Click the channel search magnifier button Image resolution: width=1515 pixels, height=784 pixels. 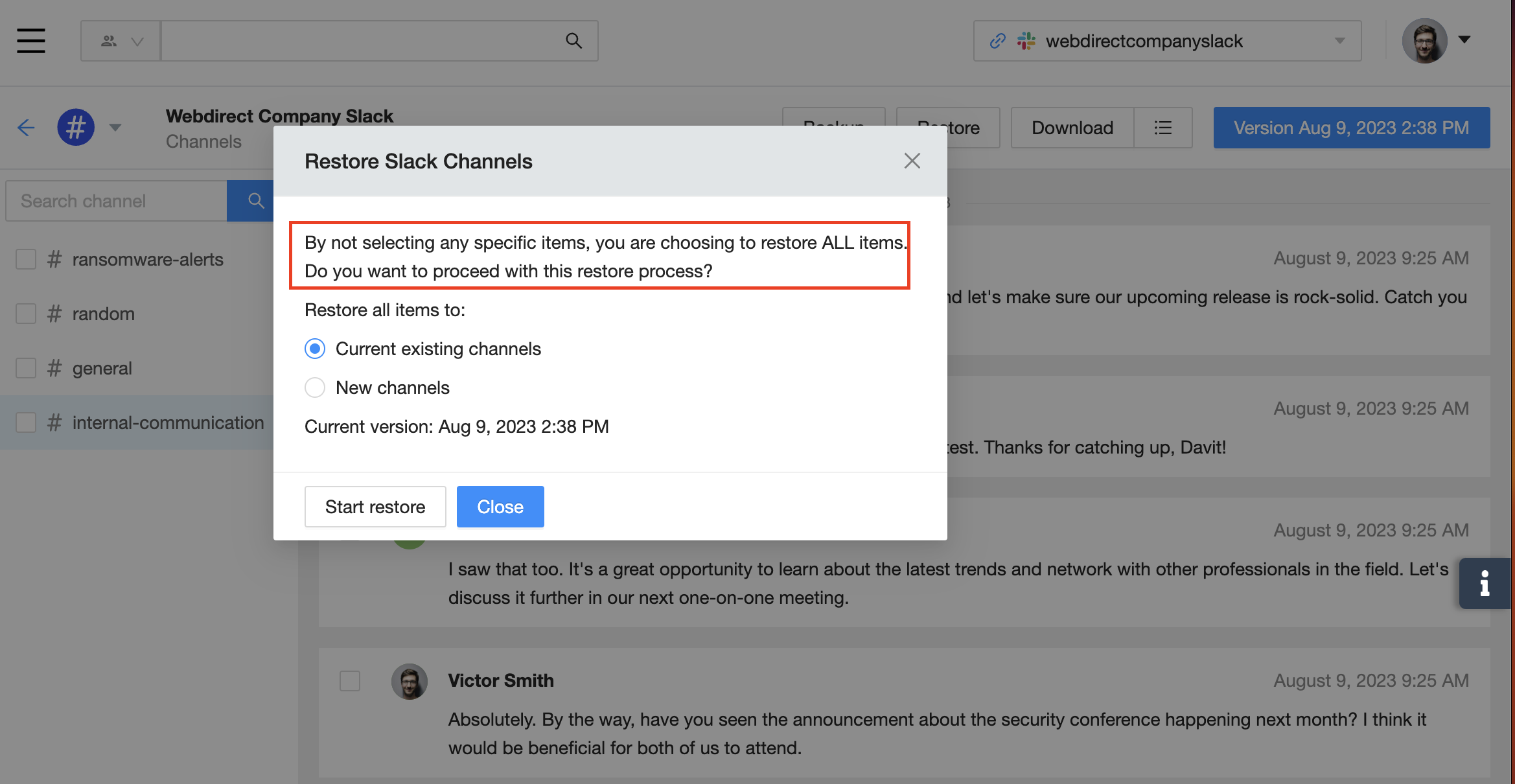point(255,201)
